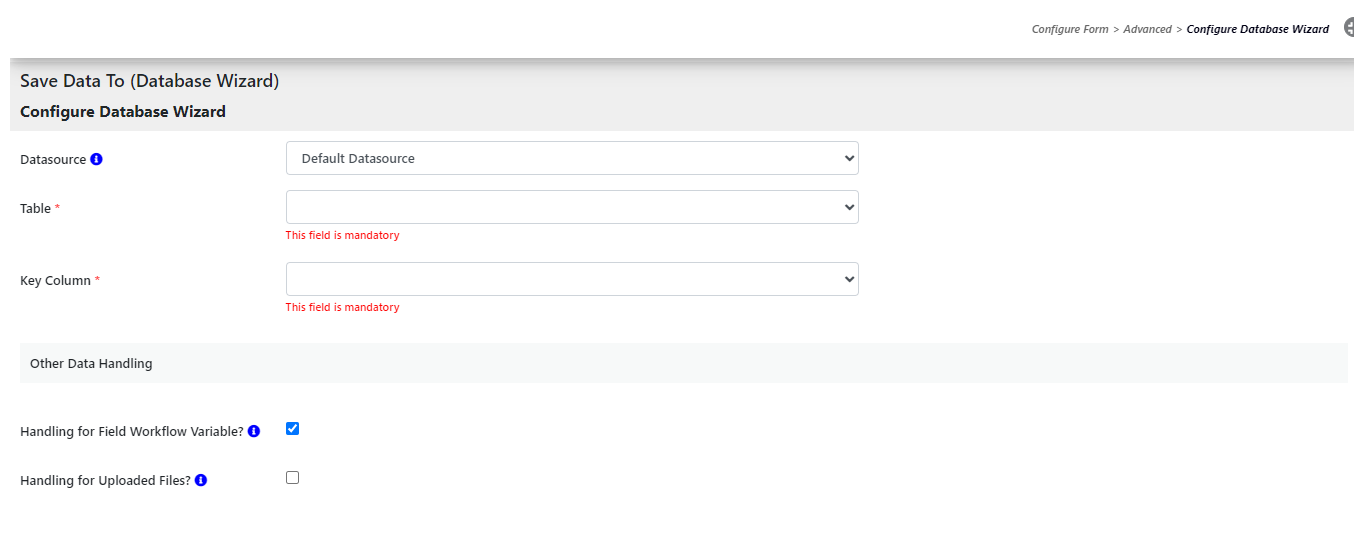Click the Datasource label text
1354x538 pixels.
coord(53,159)
